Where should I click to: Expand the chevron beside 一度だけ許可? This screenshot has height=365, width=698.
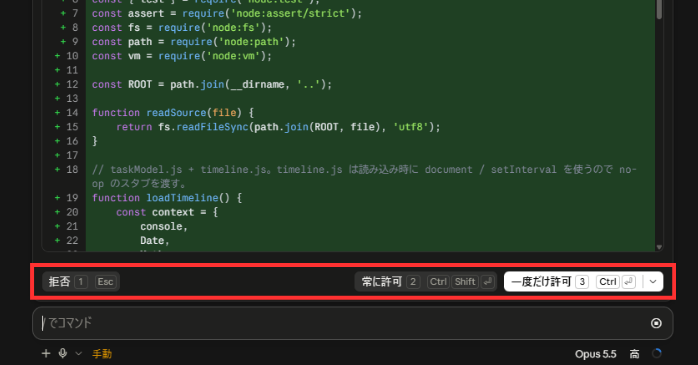(653, 282)
